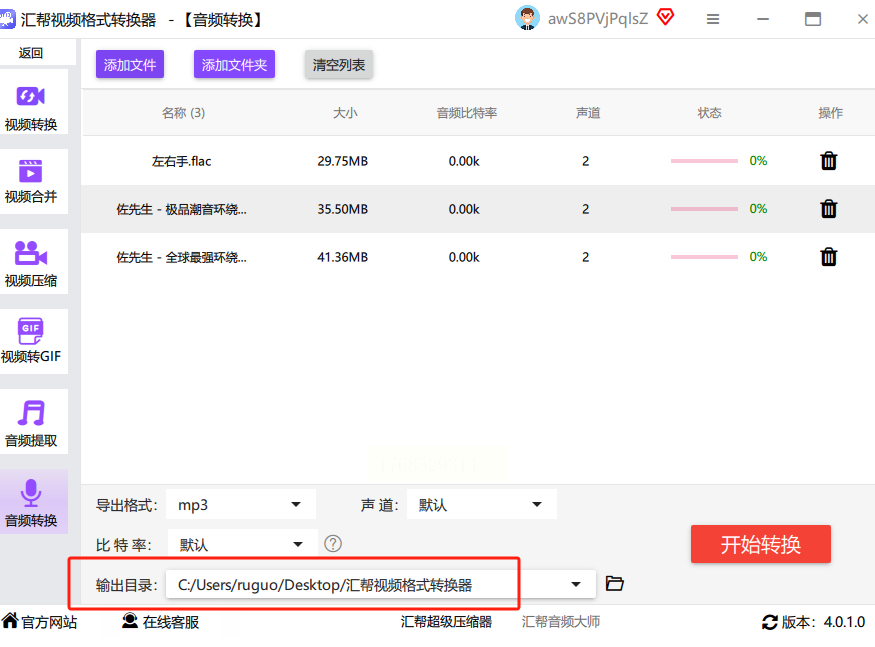Click the user avatar icon
Viewport: 875px width, 647px height.
point(527,18)
